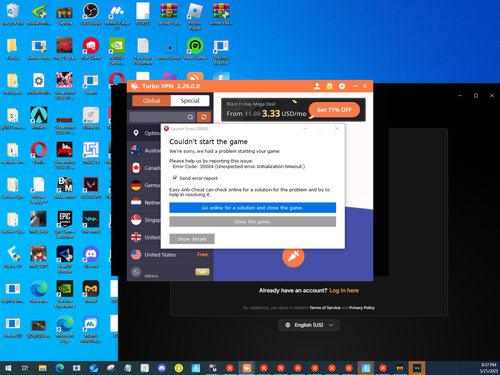Open the Discord desktop shortcut
500x375 pixels.
91,257
